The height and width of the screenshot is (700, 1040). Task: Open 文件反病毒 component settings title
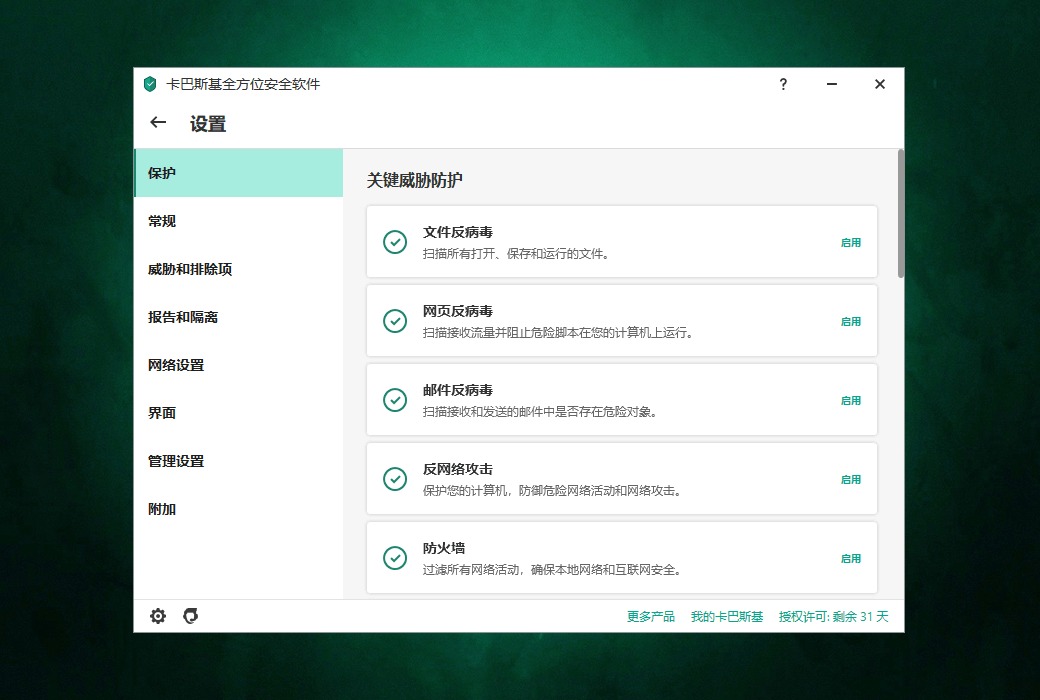tap(458, 232)
